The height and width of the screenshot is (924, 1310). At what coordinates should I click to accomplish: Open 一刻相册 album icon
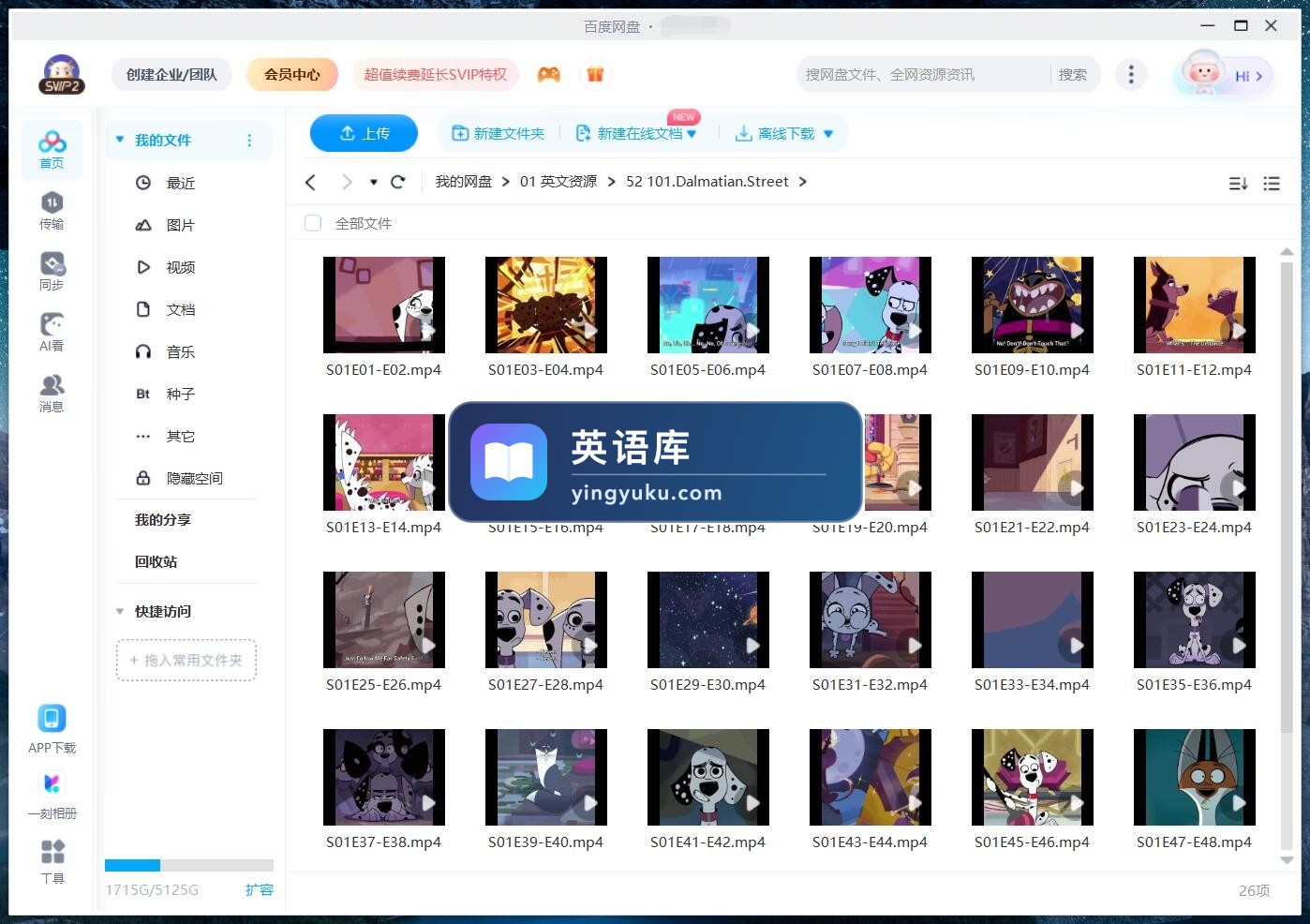[x=52, y=795]
